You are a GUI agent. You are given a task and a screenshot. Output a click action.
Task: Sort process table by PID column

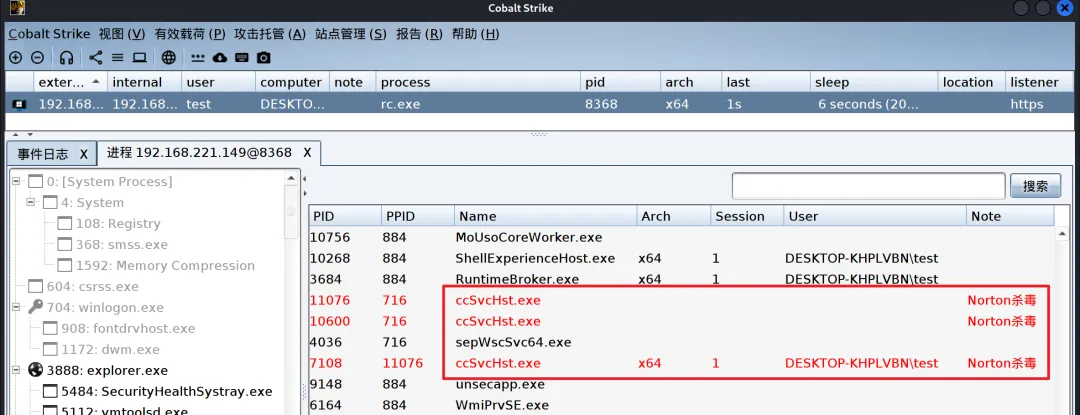344,216
